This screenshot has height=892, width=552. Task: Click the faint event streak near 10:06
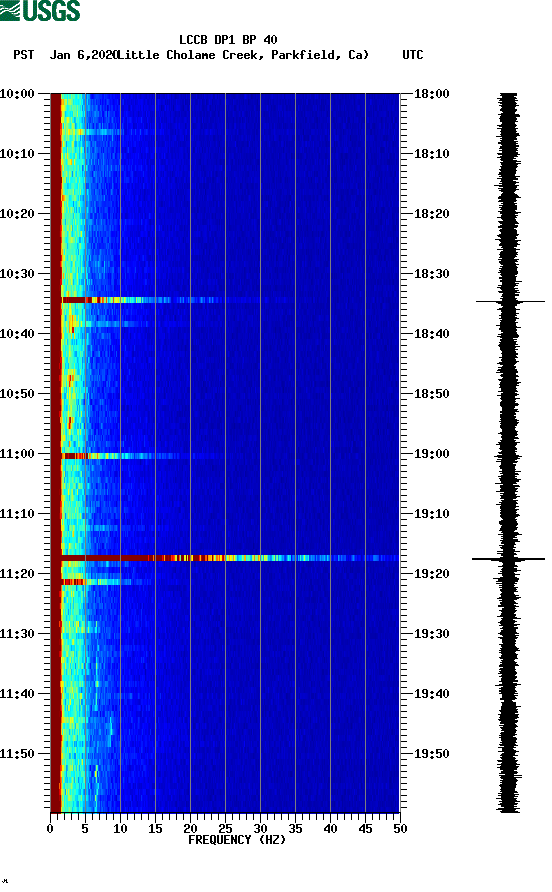tap(105, 132)
